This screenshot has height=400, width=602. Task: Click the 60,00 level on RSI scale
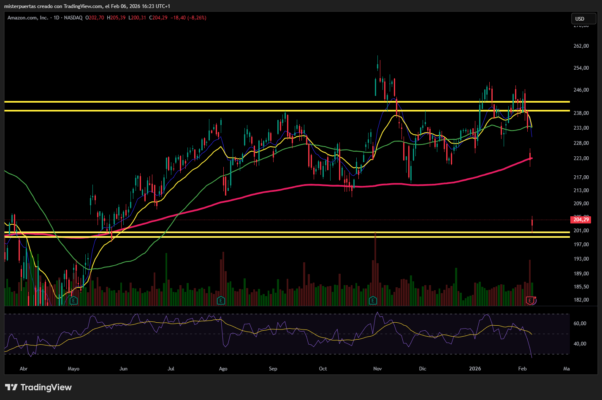click(579, 324)
